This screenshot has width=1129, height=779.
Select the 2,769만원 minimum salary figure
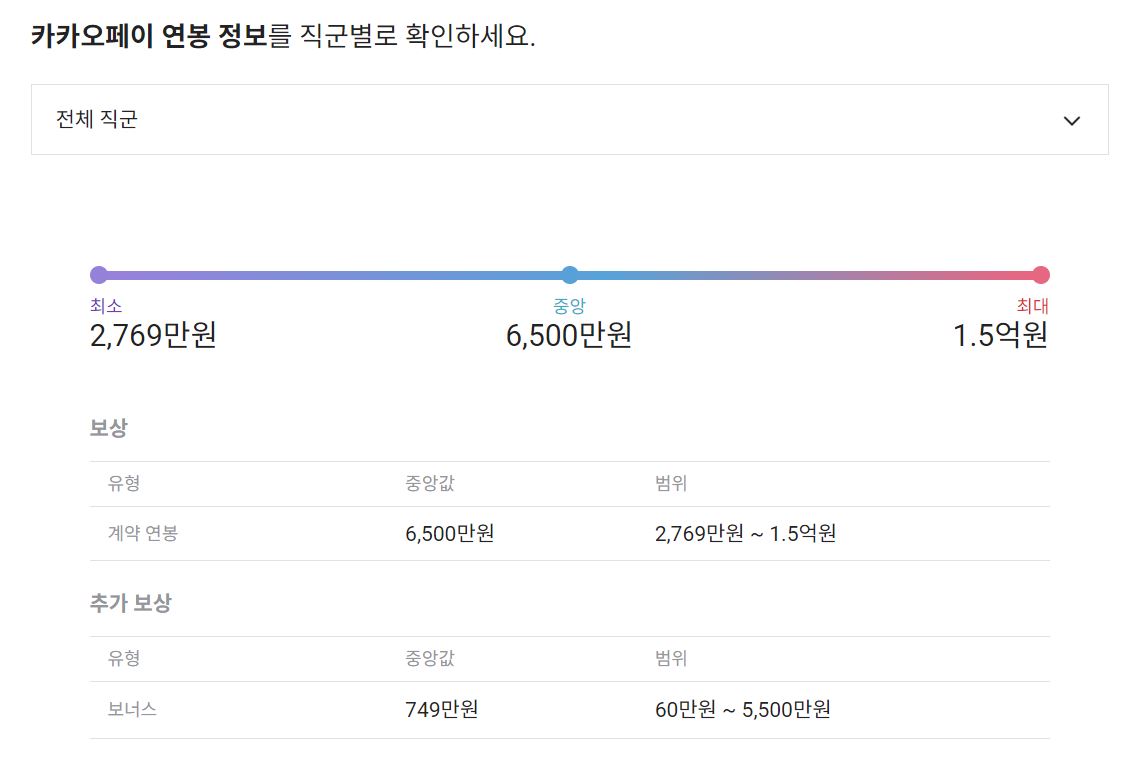[150, 335]
